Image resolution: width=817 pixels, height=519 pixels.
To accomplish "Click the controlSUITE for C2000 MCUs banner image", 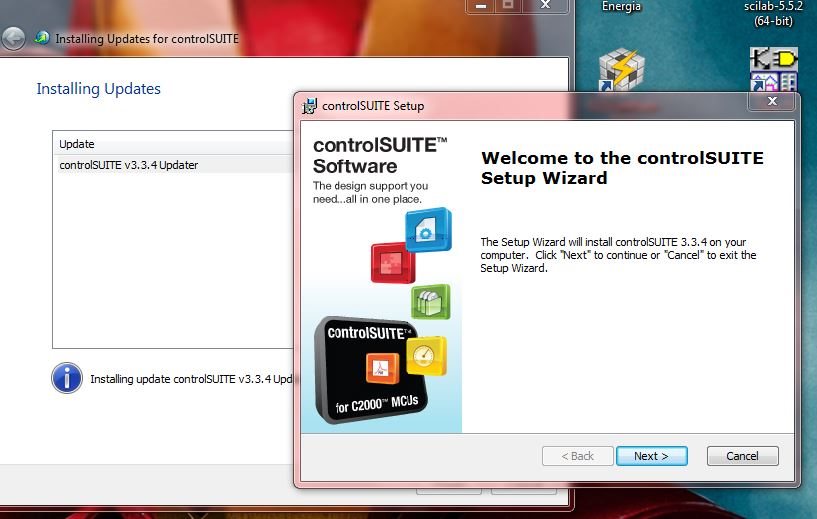I will coord(370,369).
